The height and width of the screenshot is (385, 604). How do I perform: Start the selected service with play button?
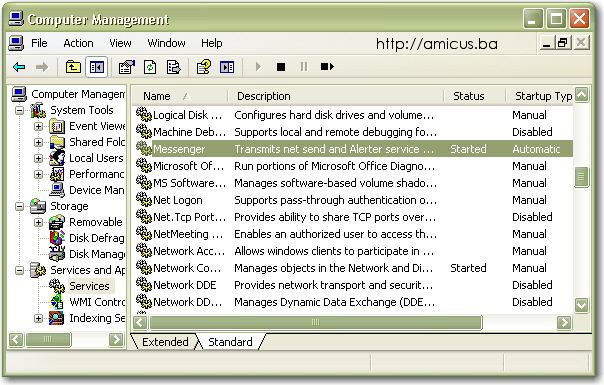(x=258, y=67)
